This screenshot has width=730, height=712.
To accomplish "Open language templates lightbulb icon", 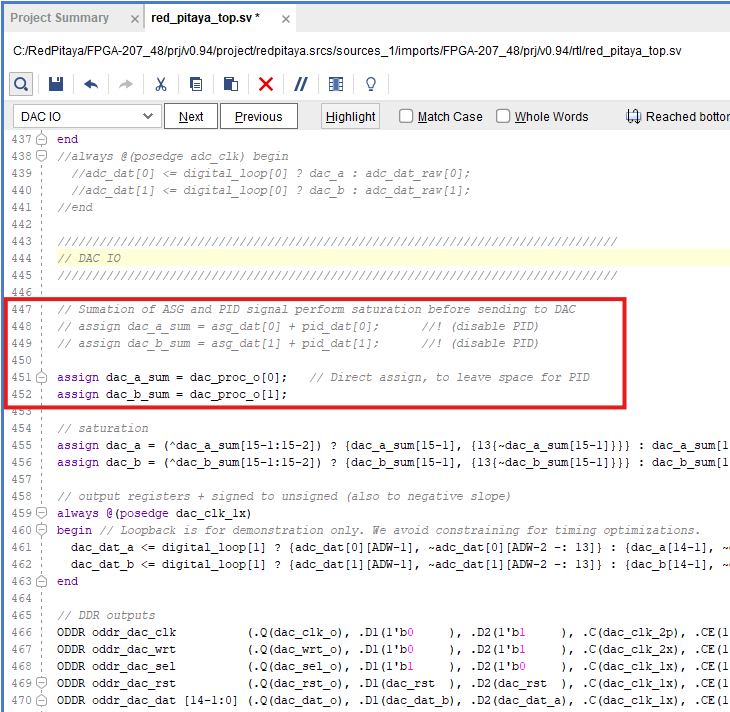I will coord(371,84).
